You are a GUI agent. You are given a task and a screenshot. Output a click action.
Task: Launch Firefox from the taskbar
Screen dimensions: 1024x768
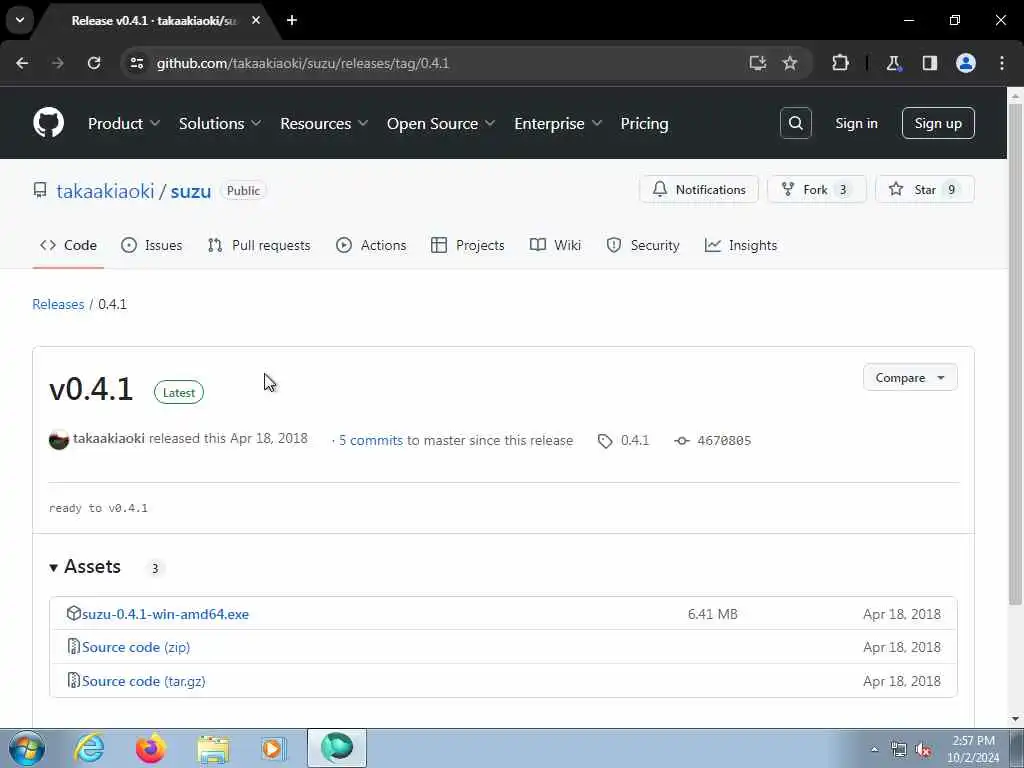tap(150, 748)
